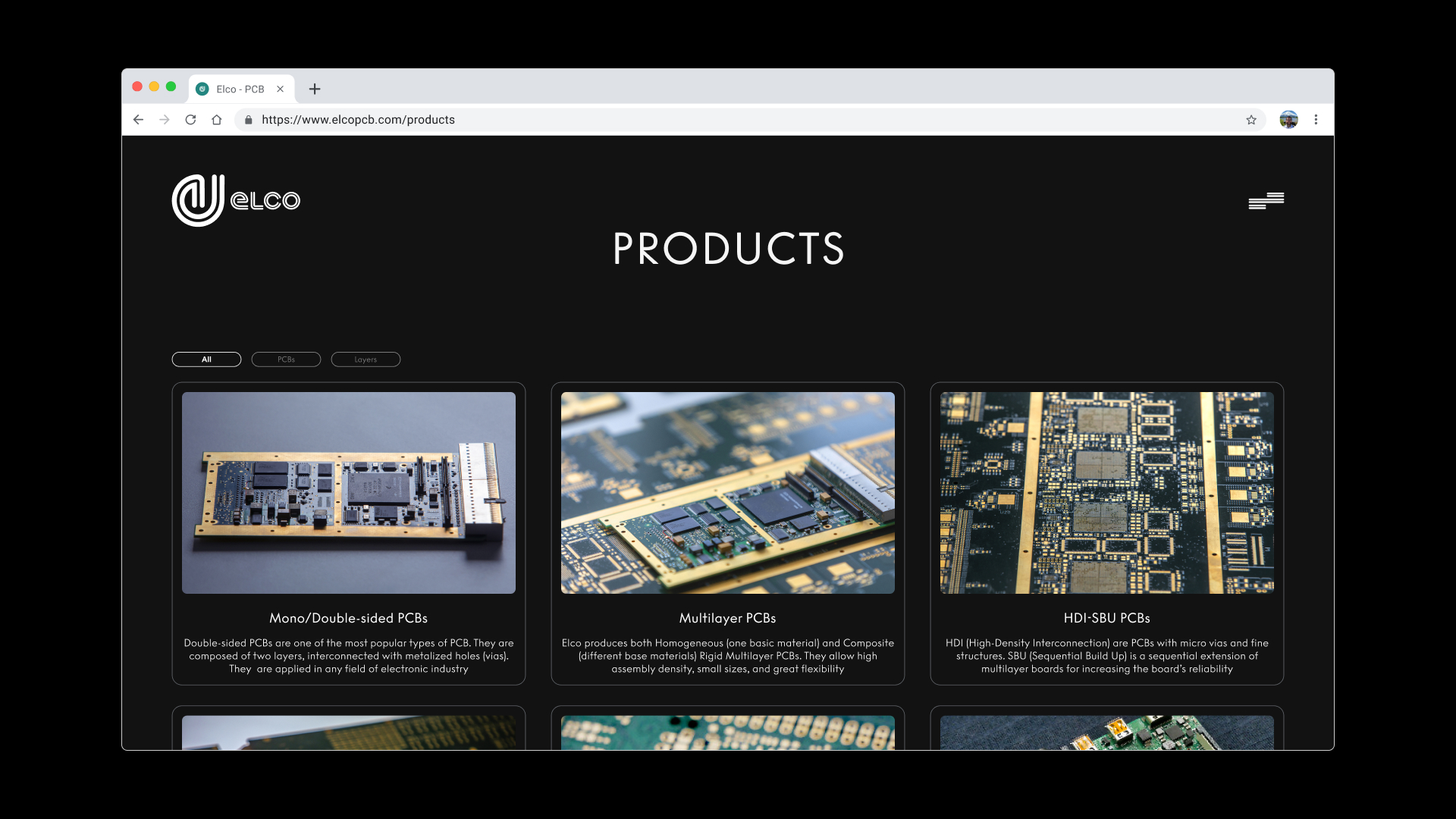Reload the page
The height and width of the screenshot is (819, 1456).
(190, 120)
